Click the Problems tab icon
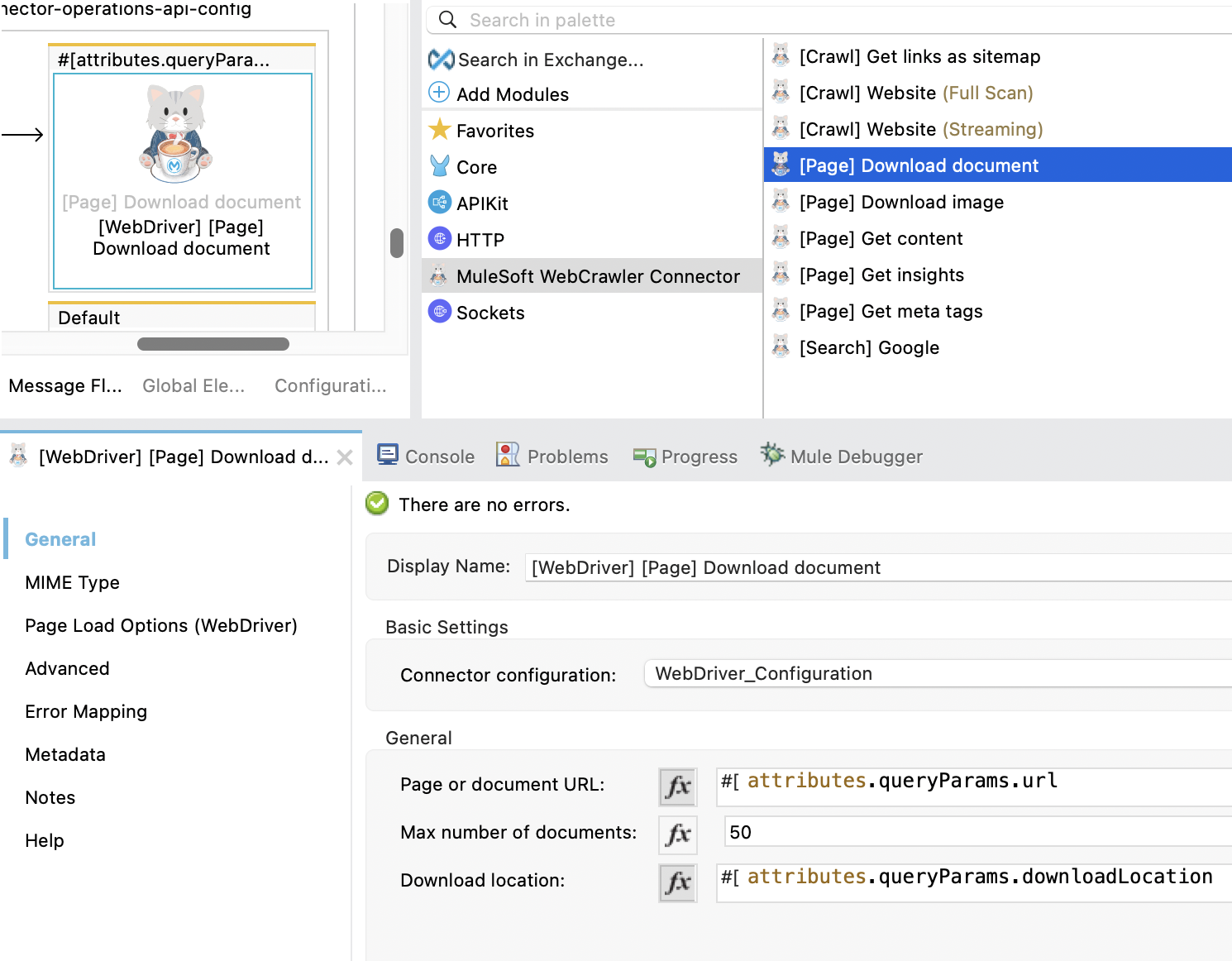 [x=508, y=455]
